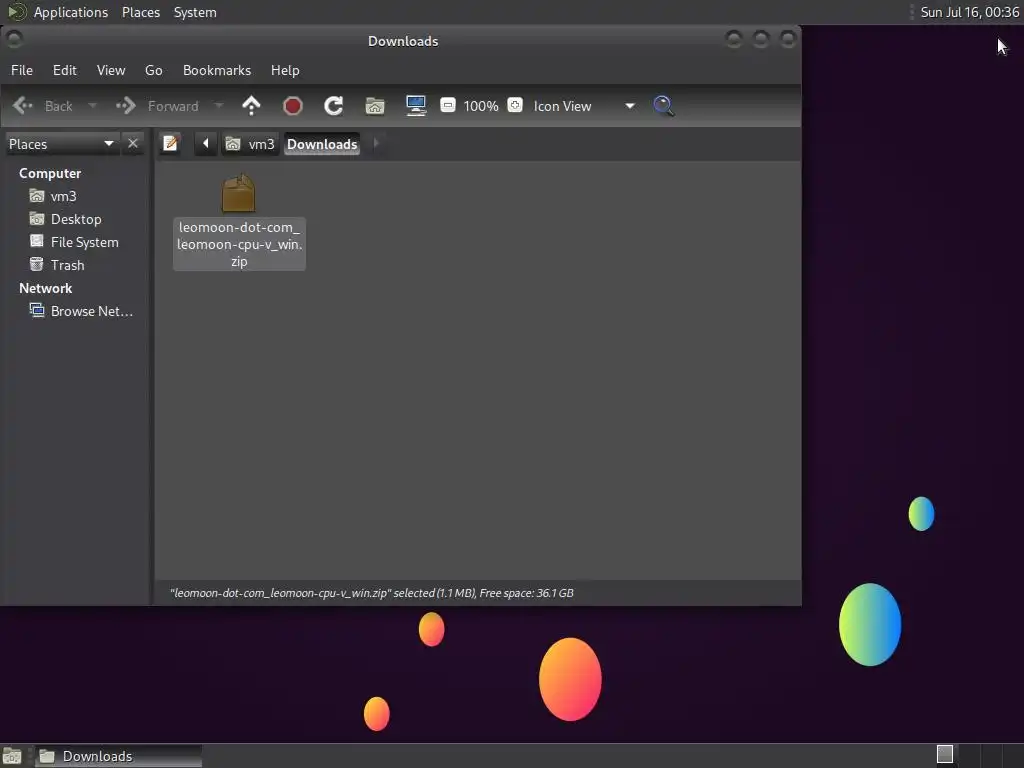Open Places menu in top panel
Viewport: 1024px width, 768px height.
click(141, 12)
